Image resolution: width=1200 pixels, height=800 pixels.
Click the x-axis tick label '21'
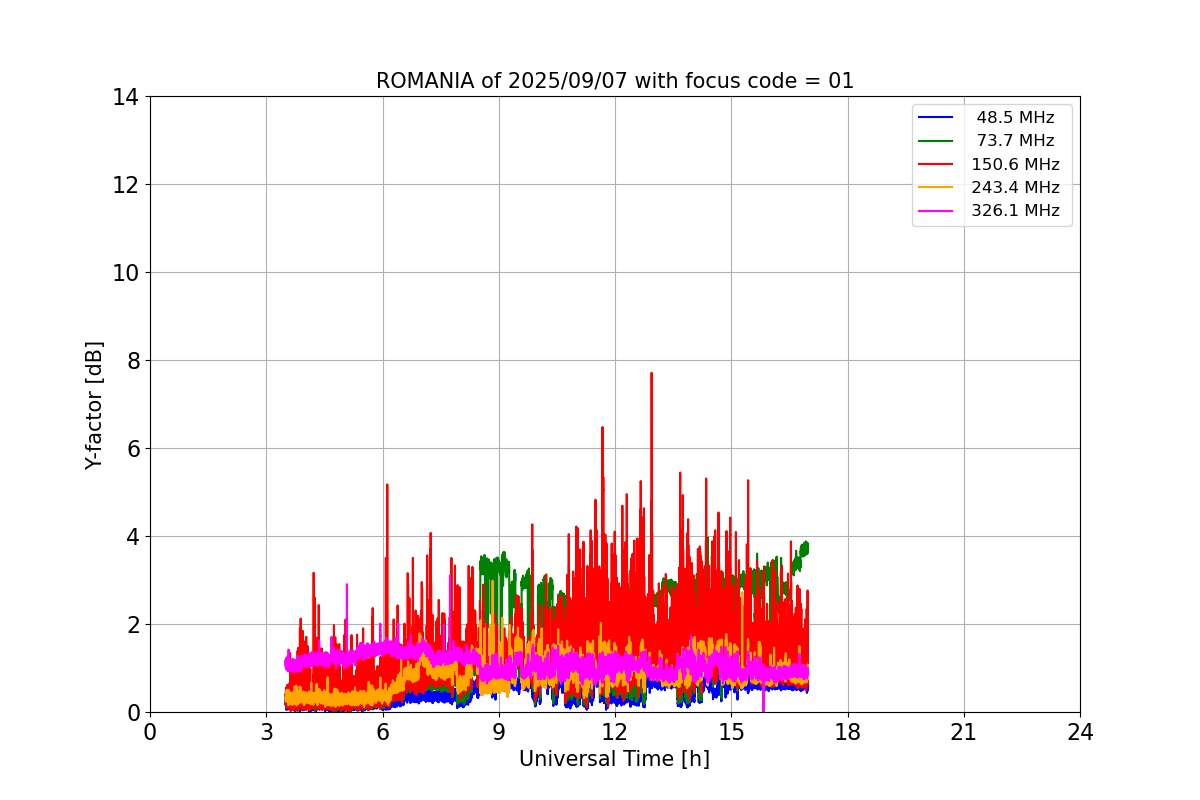(x=964, y=732)
